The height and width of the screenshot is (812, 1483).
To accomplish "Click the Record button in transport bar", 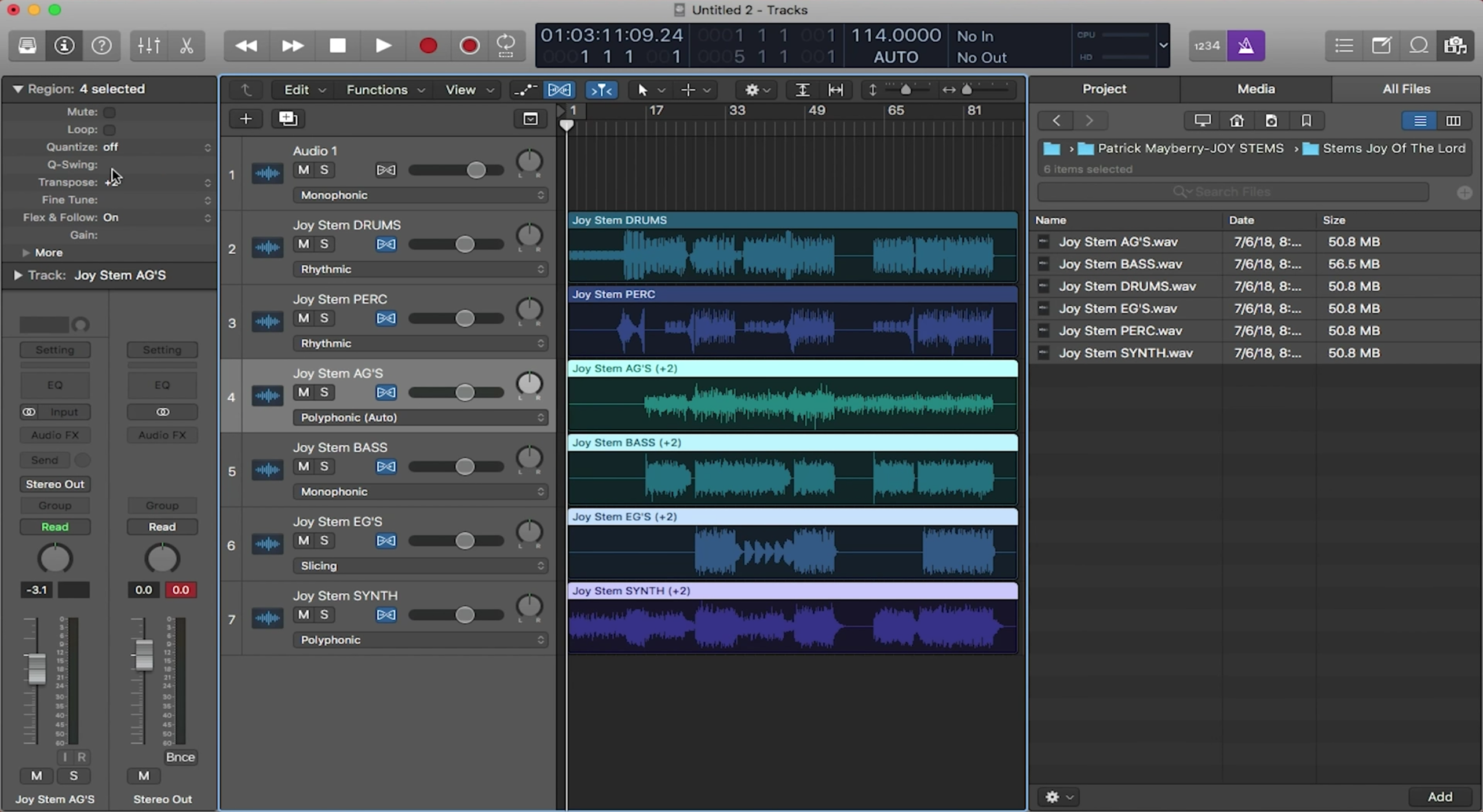I will point(427,45).
